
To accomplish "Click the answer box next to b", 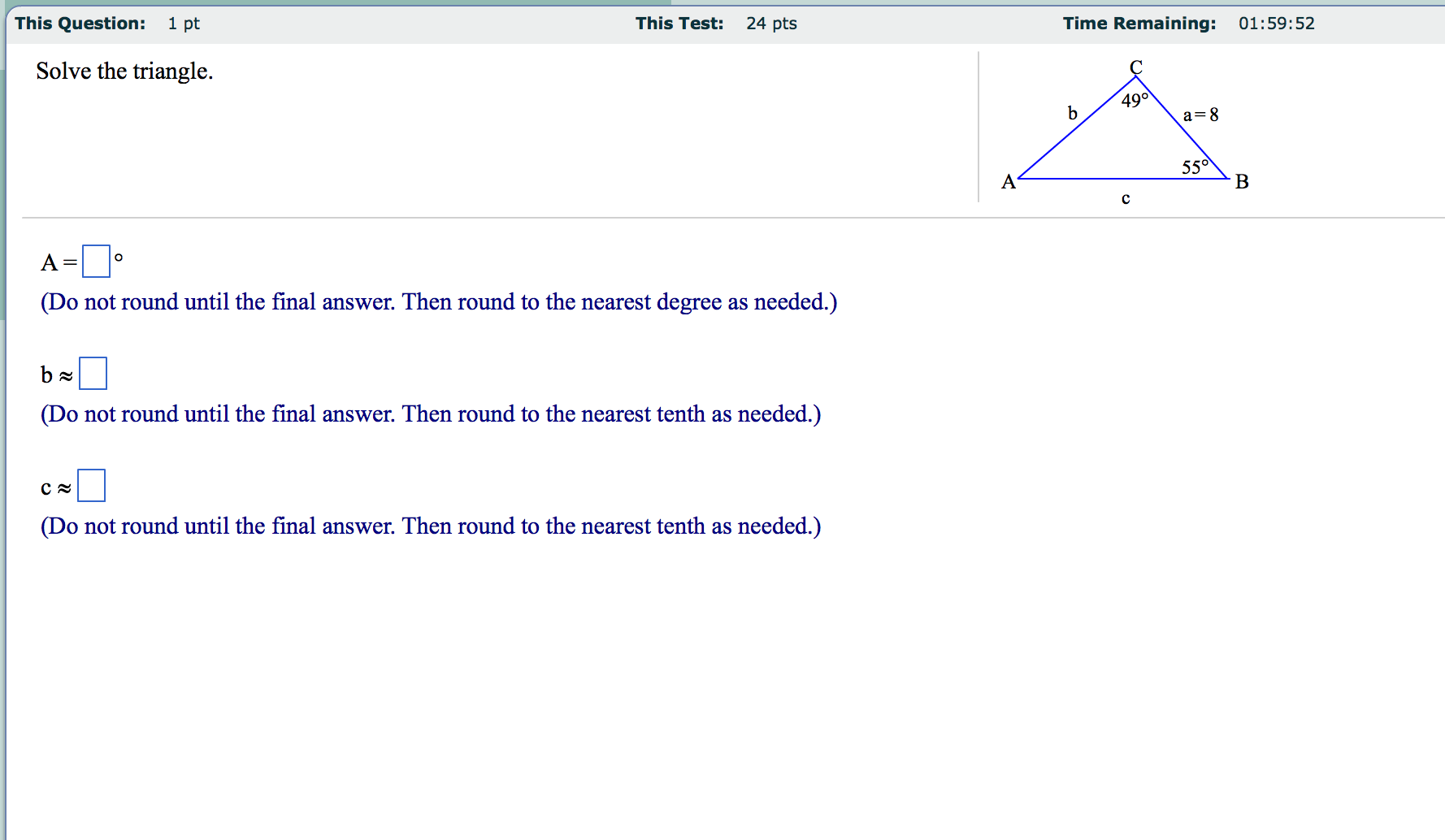I will click(93, 373).
